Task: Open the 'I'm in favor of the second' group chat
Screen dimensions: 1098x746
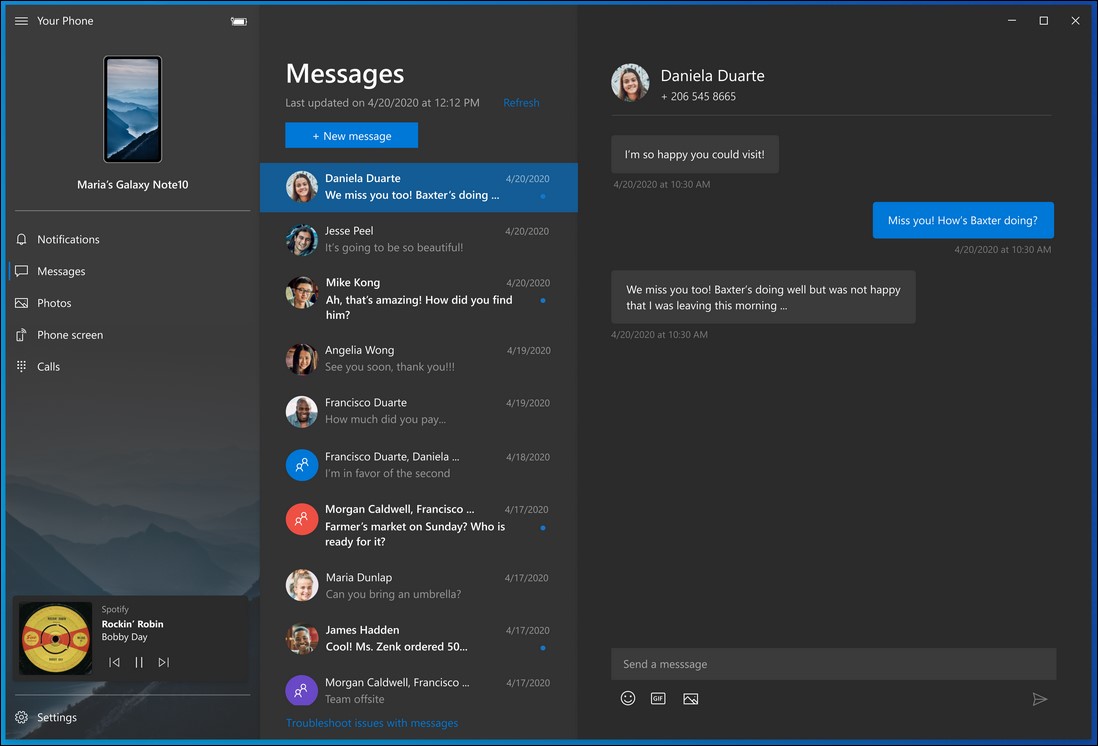Action: [419, 465]
